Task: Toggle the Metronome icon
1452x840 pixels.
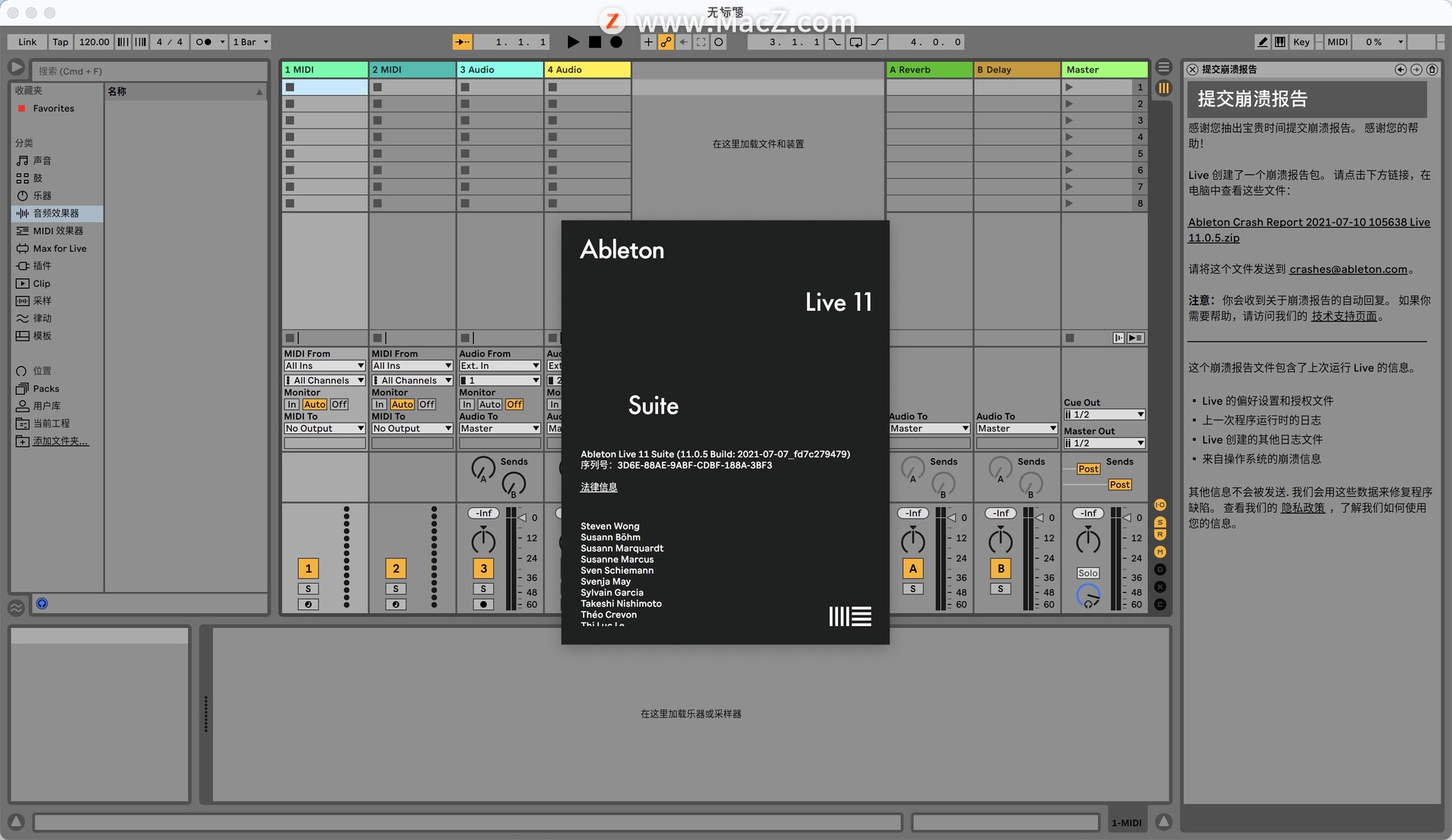Action: pos(203,42)
